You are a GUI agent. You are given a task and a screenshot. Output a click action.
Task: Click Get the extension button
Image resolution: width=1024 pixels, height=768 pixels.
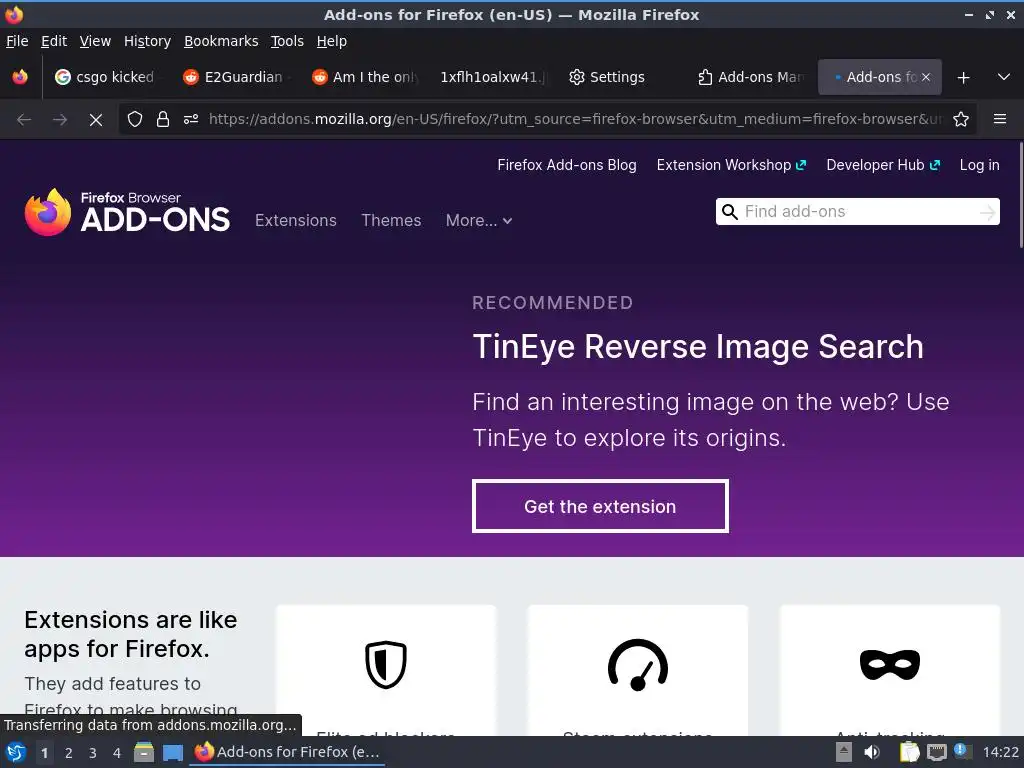tap(600, 506)
